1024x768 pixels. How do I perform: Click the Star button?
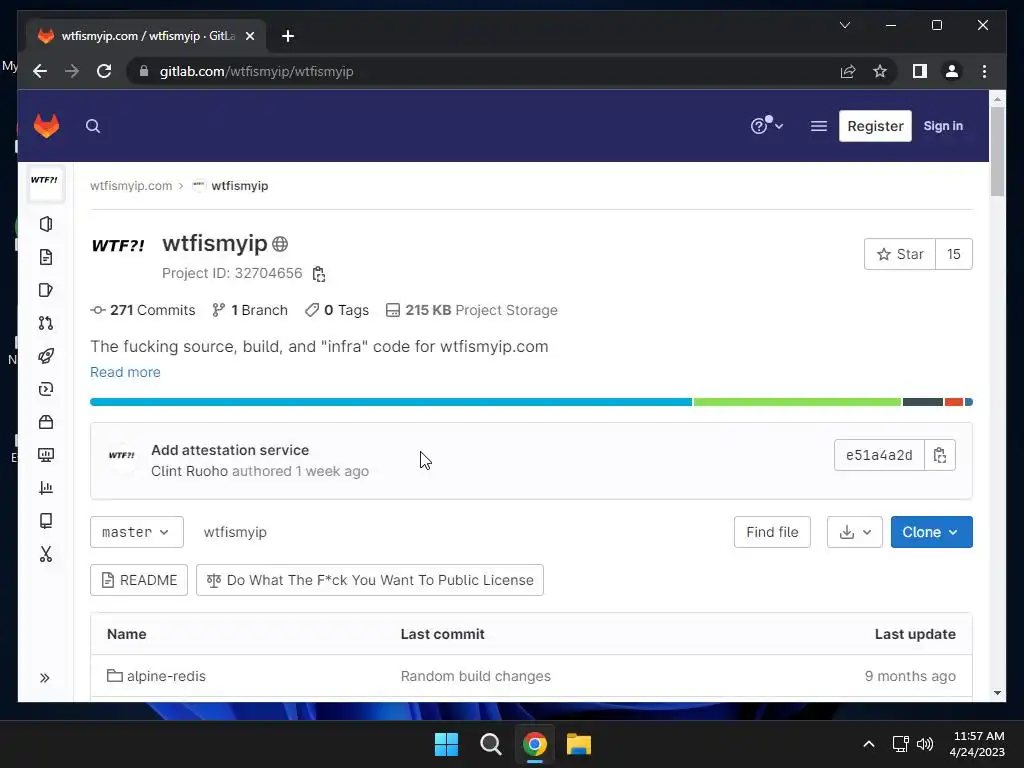click(x=900, y=254)
